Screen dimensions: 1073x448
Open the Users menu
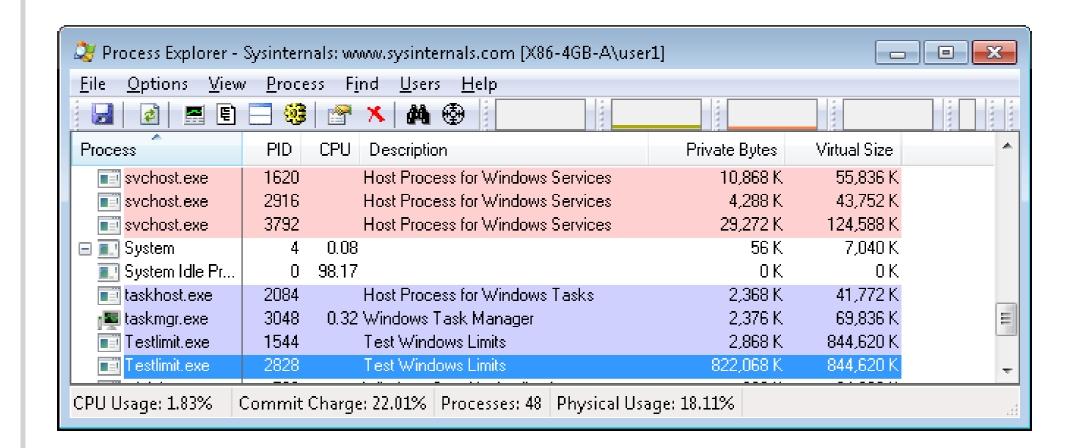pyautogui.click(x=420, y=85)
